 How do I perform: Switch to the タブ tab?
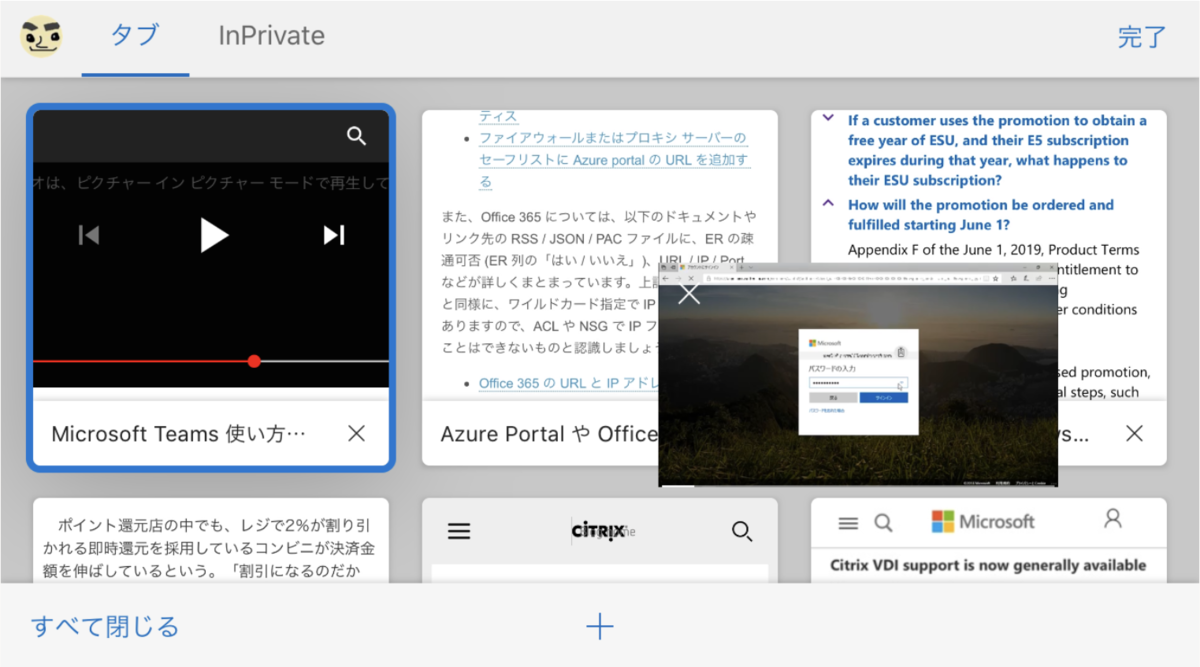(135, 36)
